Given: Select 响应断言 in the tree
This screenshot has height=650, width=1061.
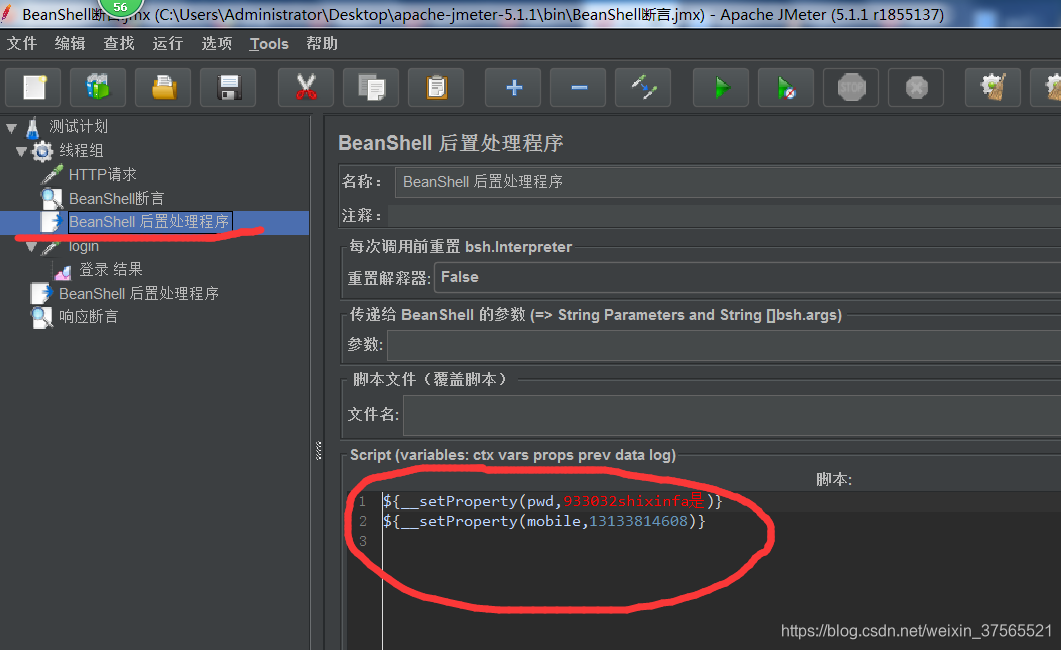Looking at the screenshot, I should click(89, 317).
